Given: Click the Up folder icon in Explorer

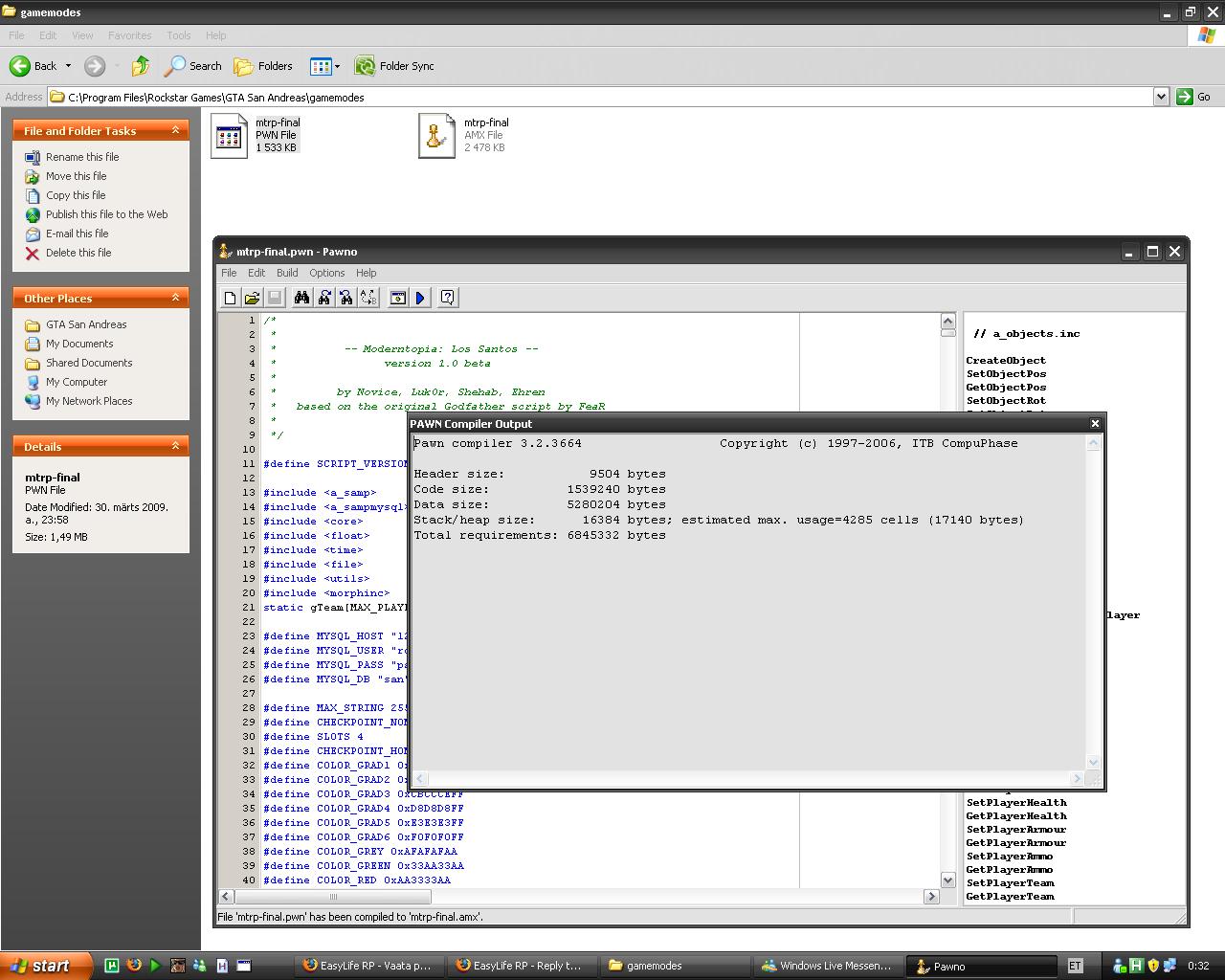Looking at the screenshot, I should pos(141,66).
